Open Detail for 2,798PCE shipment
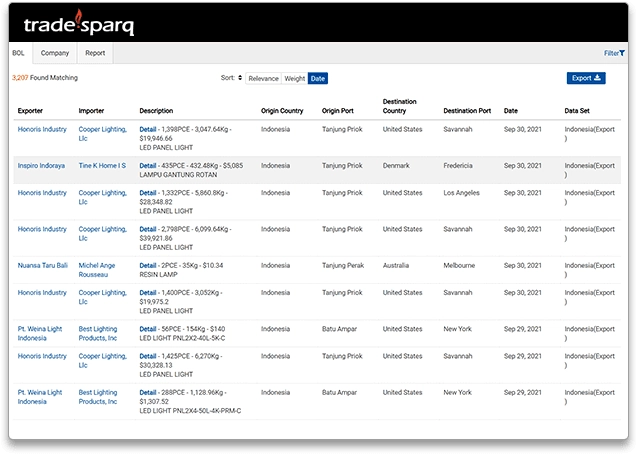 [148, 229]
